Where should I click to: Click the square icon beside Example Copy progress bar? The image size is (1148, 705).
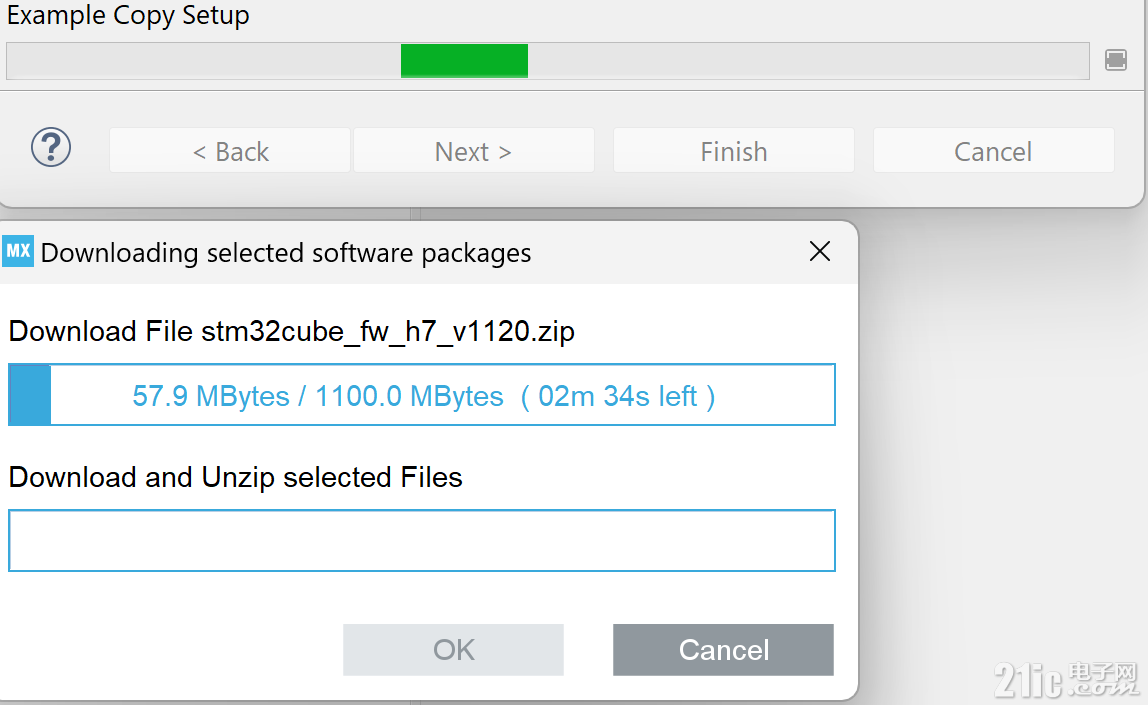click(1116, 60)
